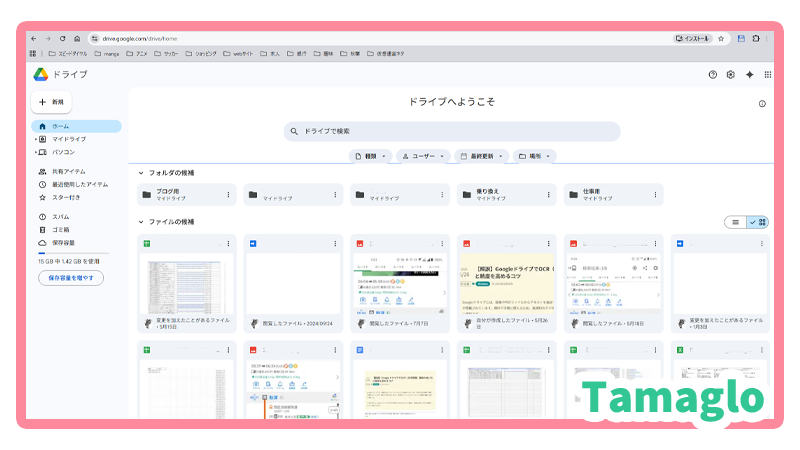Open the Gemini sparkle icon in header
This screenshot has width=800, height=450.
pos(749,74)
